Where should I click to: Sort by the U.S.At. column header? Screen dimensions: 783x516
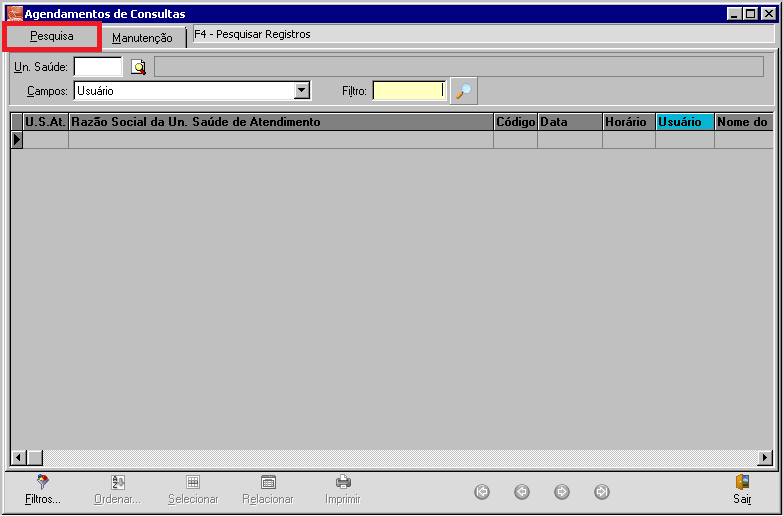[x=45, y=122]
